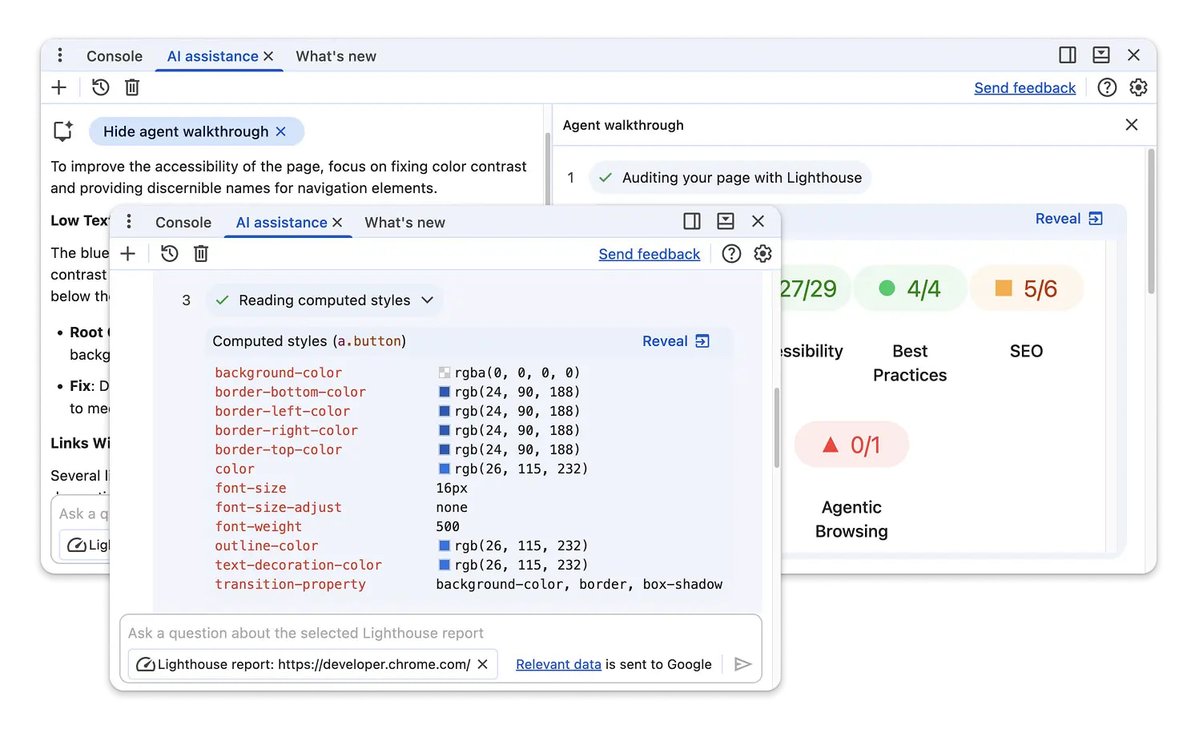The image size is (1199, 729).
Task: Close the Agent walkthrough panel
Action: (x=1132, y=125)
